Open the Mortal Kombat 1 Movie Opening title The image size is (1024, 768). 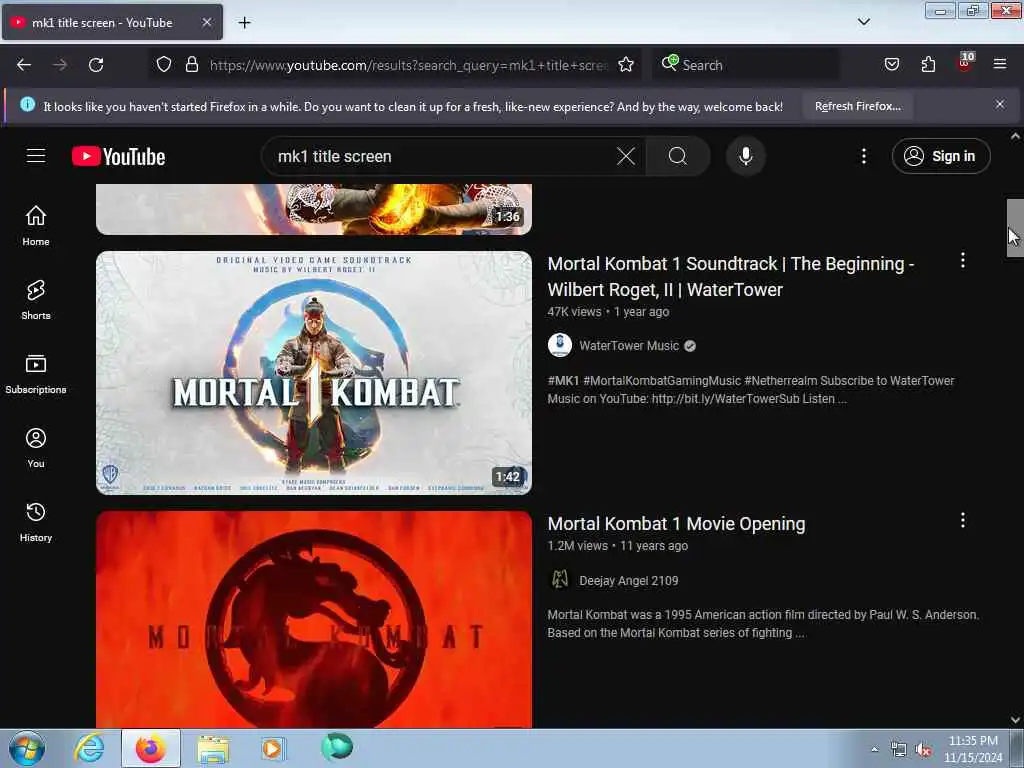pos(676,524)
